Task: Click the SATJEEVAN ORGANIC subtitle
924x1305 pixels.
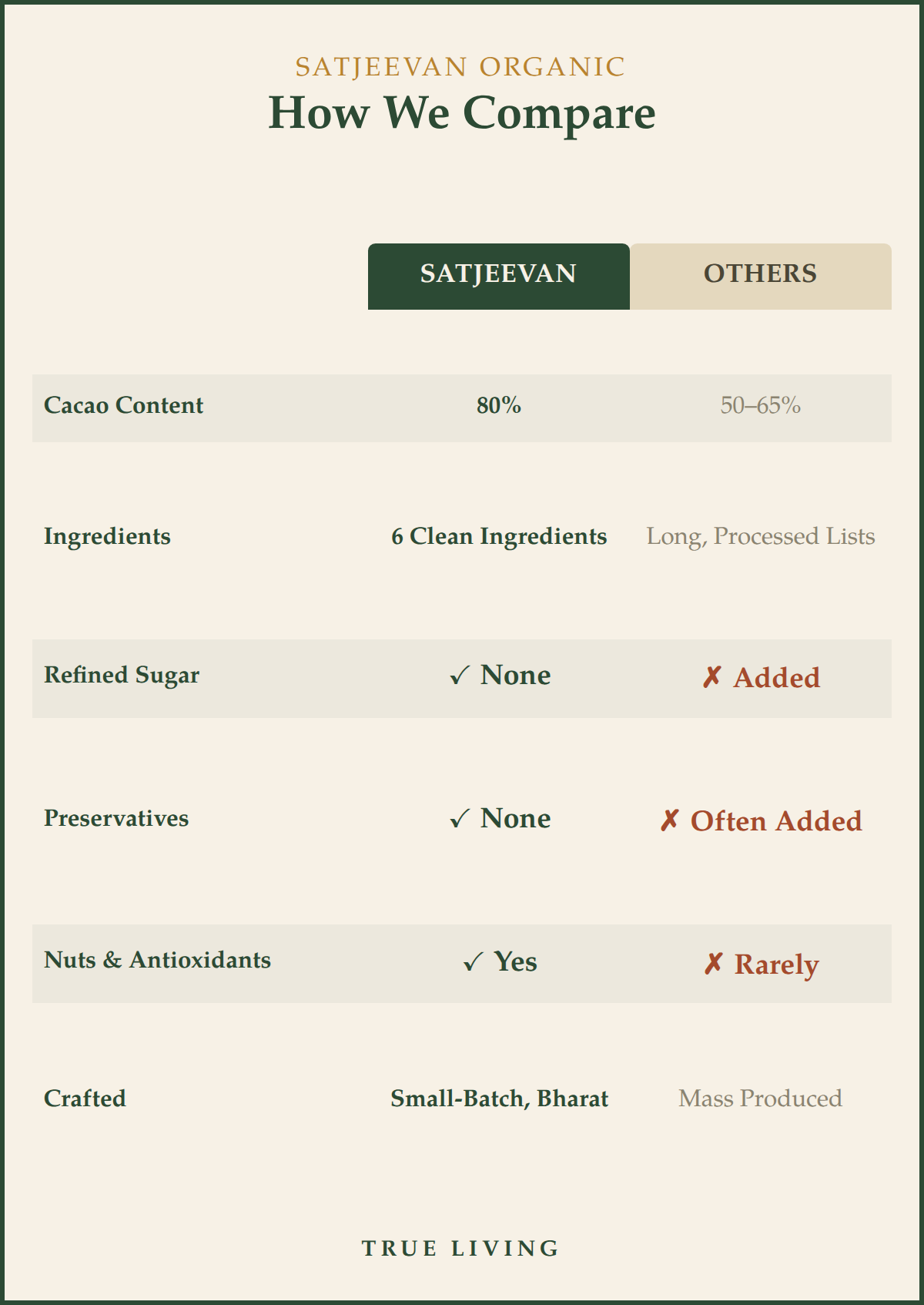Action: point(460,67)
